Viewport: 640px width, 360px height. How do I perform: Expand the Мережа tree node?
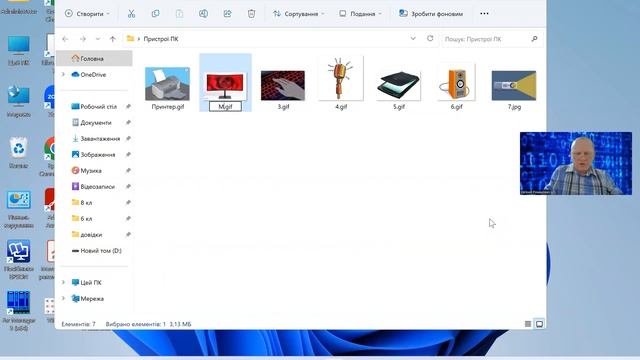tap(63, 298)
